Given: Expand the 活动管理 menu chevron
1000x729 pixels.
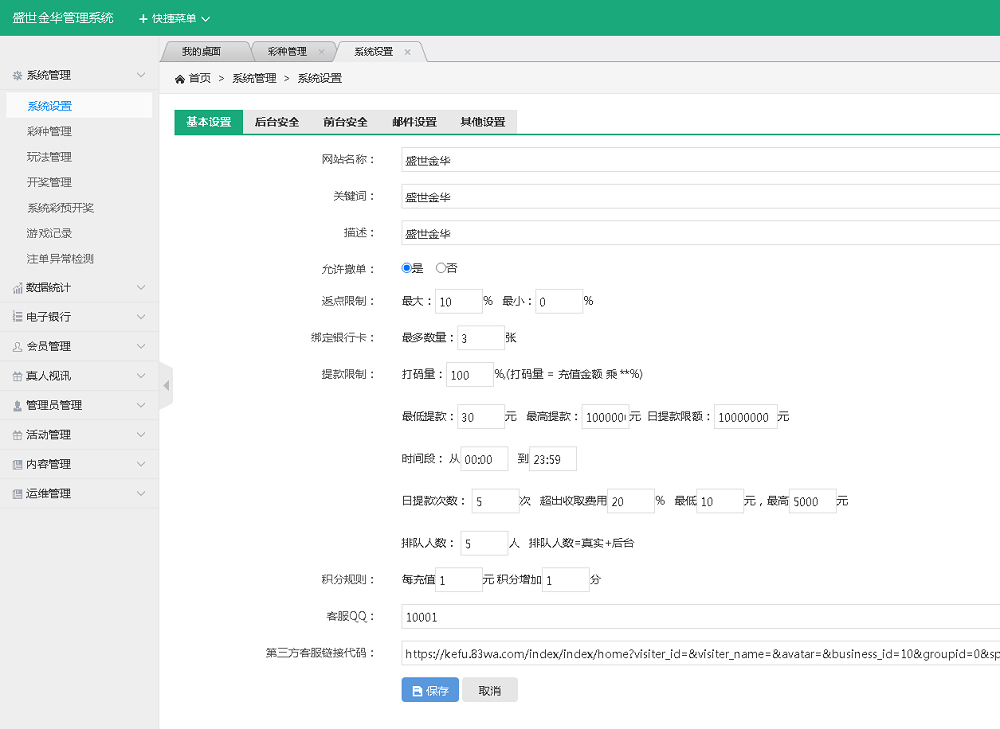Looking at the screenshot, I should (141, 435).
